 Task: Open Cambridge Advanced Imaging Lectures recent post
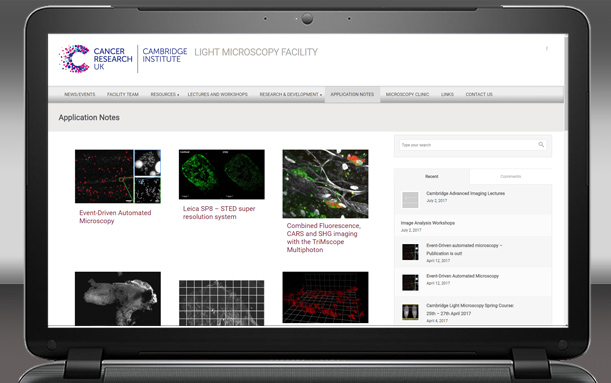click(x=465, y=193)
